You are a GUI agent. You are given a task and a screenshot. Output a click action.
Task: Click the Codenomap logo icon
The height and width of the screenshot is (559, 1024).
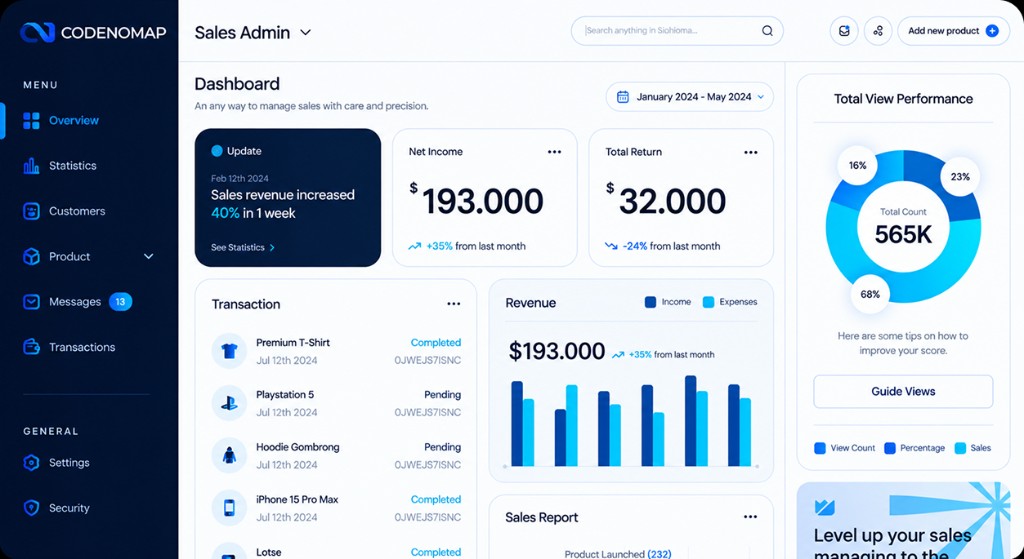(37, 32)
